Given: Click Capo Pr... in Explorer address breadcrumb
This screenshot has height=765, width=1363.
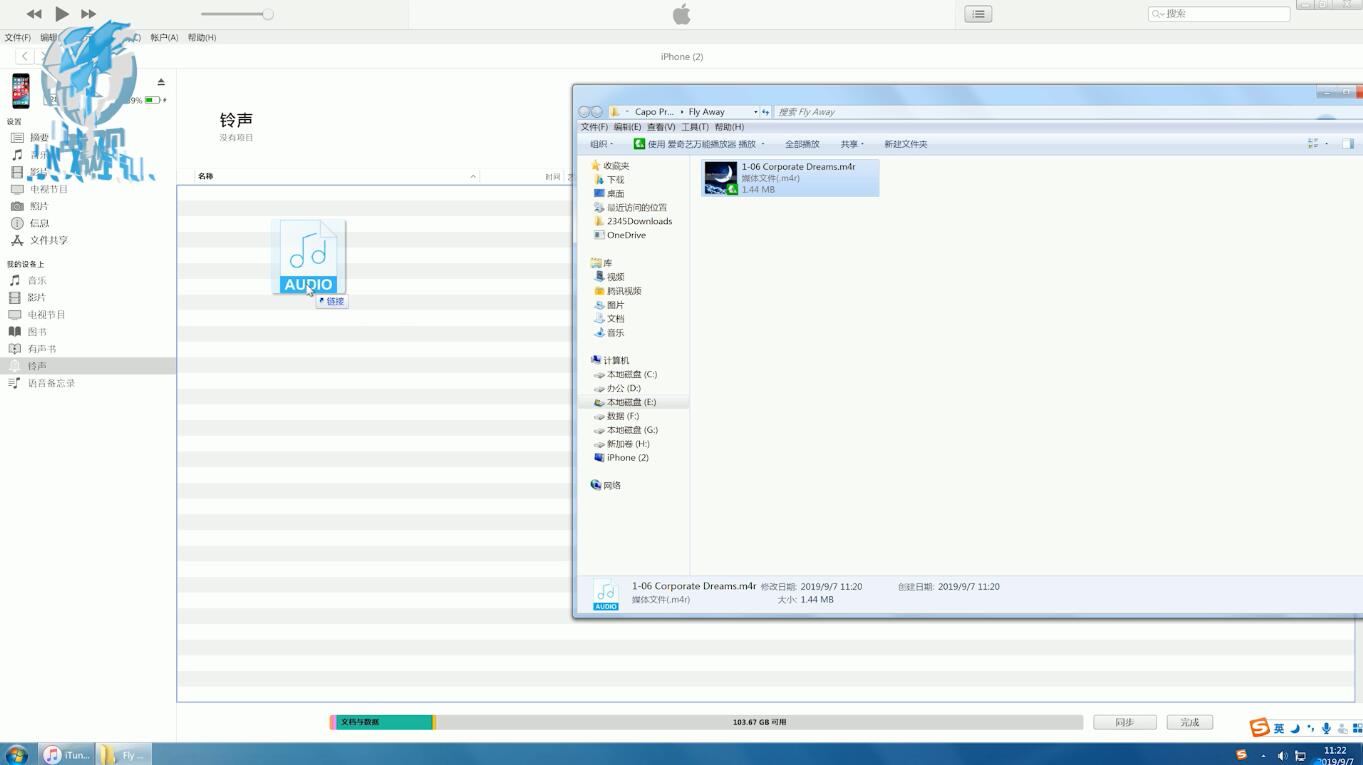Looking at the screenshot, I should (654, 112).
